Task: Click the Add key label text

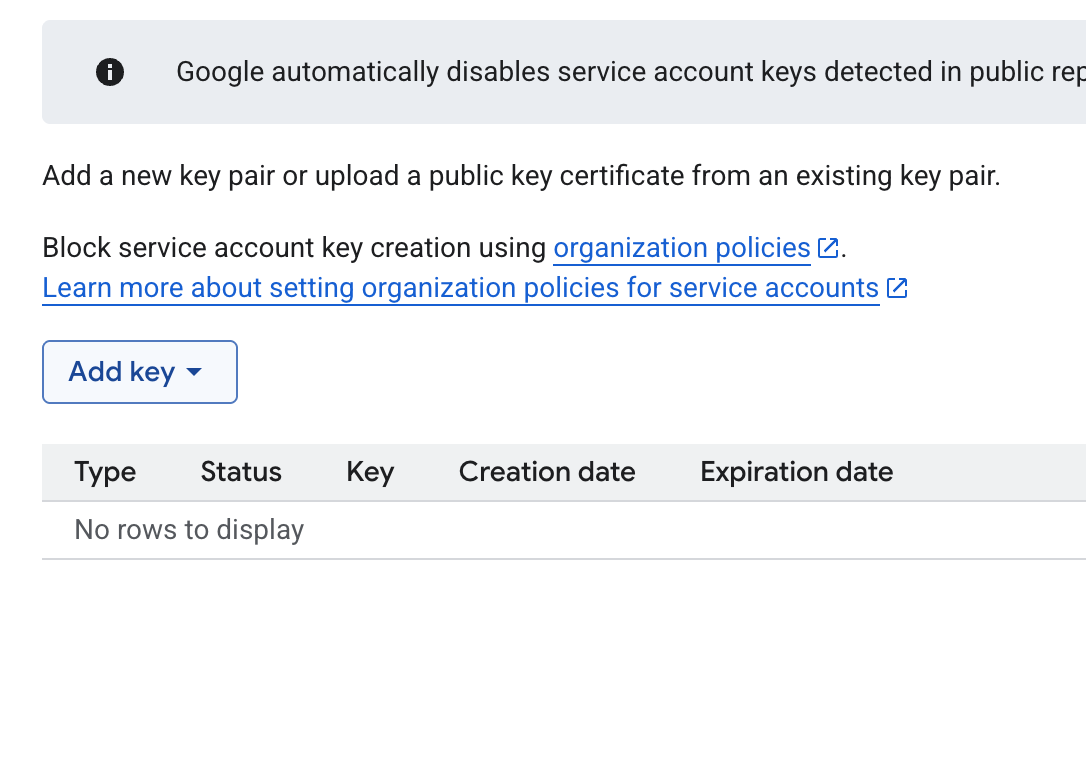Action: [x=122, y=372]
